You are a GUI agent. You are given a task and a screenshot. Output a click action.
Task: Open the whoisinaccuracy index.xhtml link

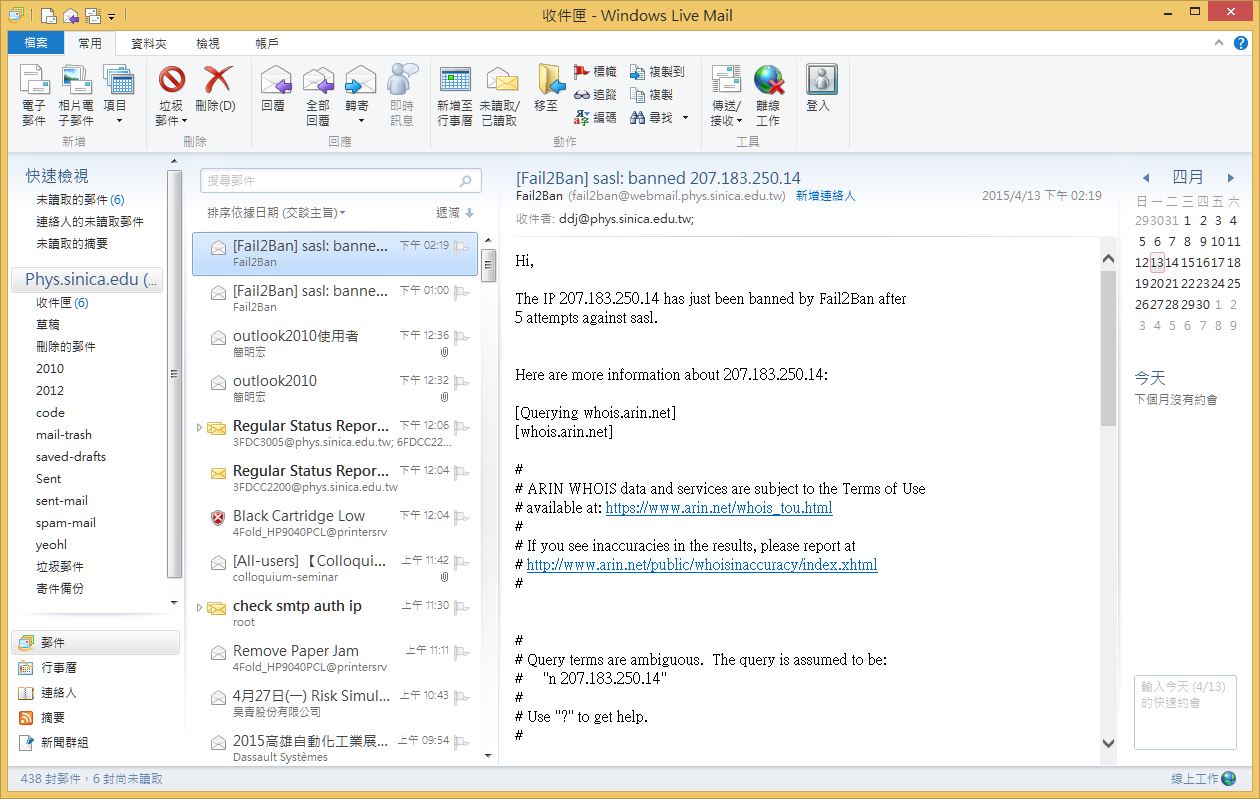pyautogui.click(x=702, y=565)
